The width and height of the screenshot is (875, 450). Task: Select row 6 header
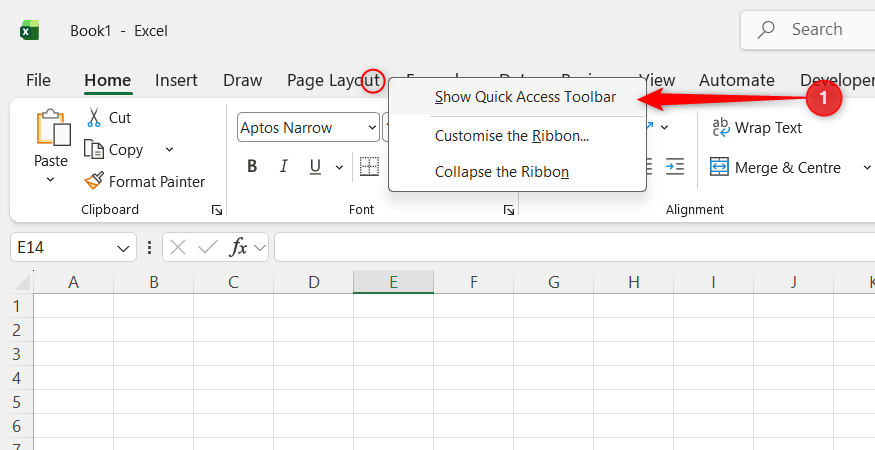[x=17, y=426]
